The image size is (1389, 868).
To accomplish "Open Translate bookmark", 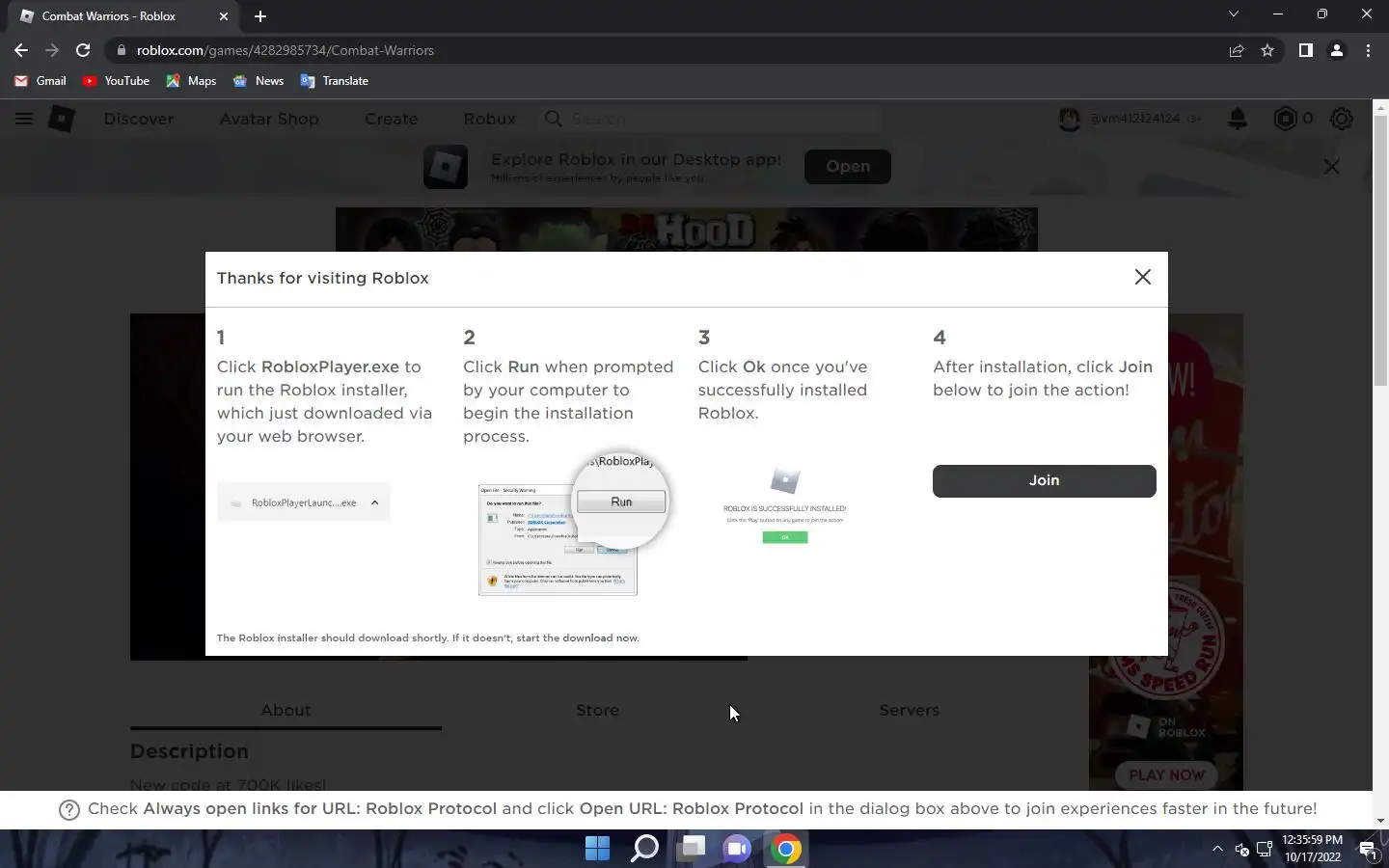I will [x=335, y=81].
